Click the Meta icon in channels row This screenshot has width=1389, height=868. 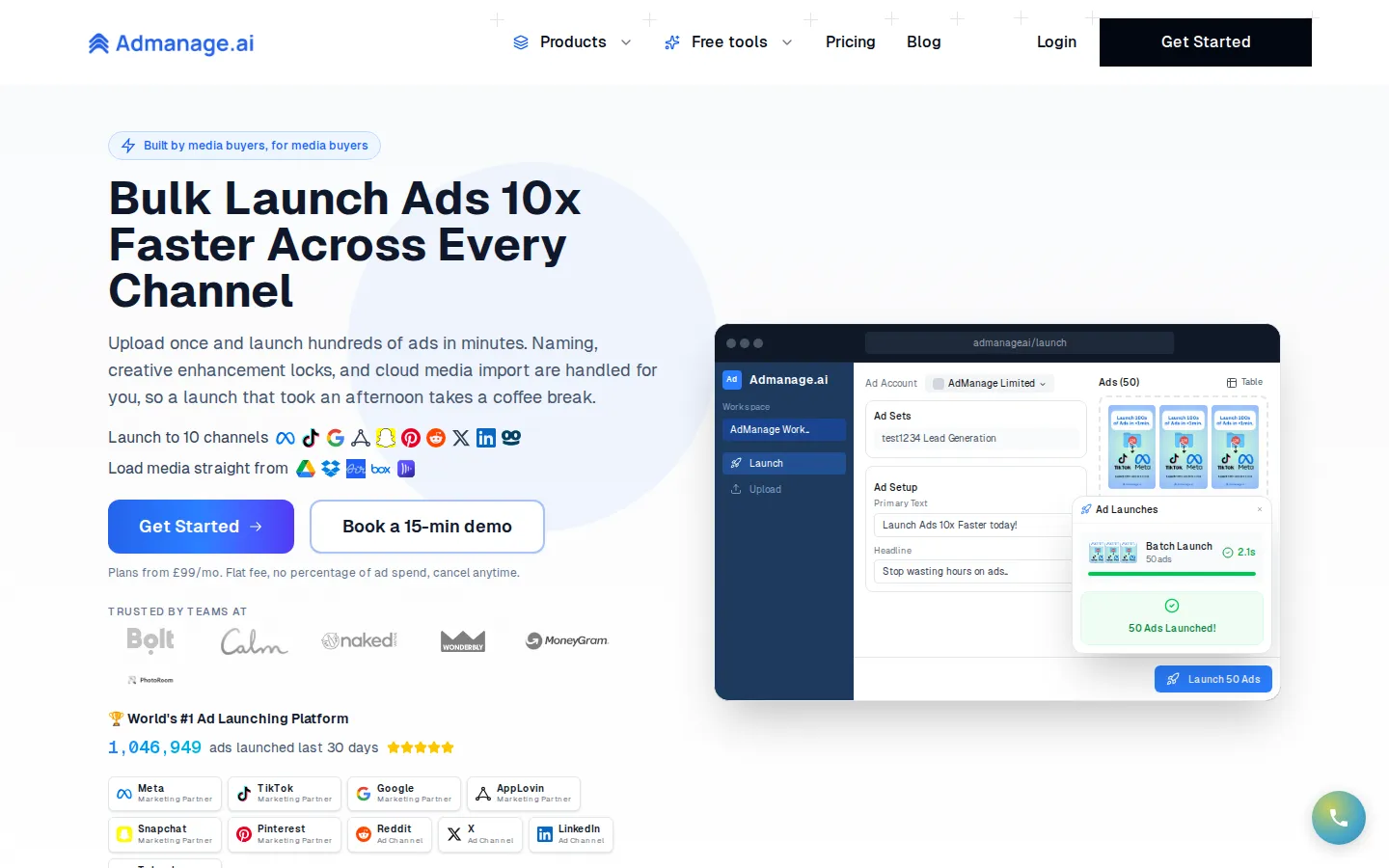(286, 438)
